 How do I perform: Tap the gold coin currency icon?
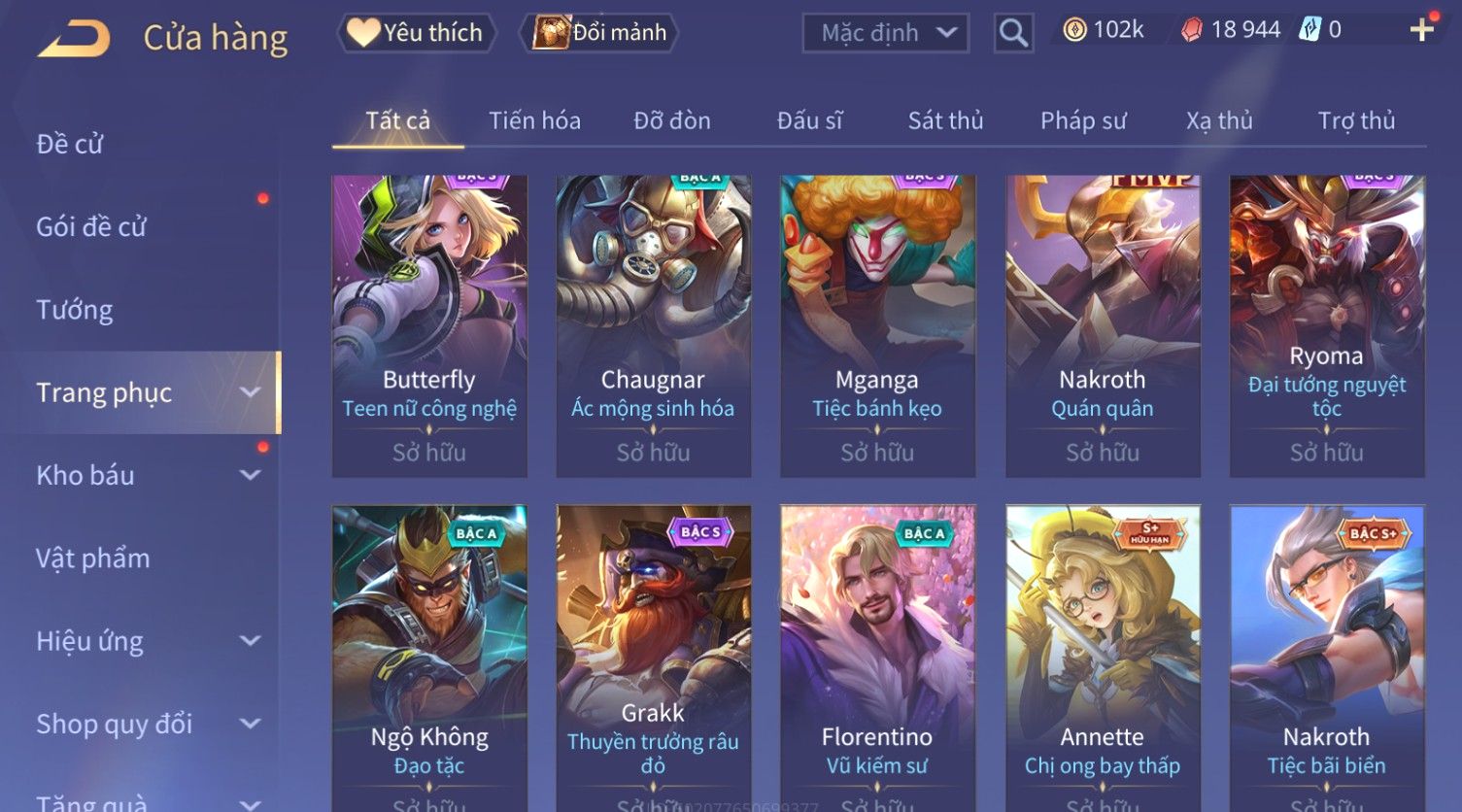pyautogui.click(x=1074, y=30)
